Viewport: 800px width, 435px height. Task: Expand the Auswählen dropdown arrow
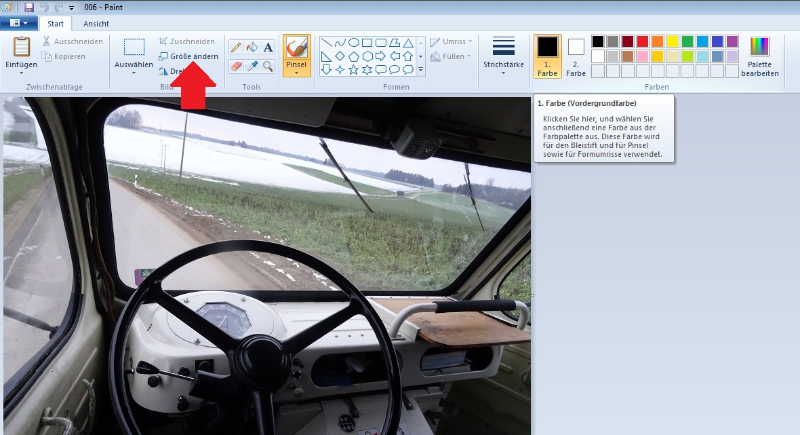(x=134, y=72)
